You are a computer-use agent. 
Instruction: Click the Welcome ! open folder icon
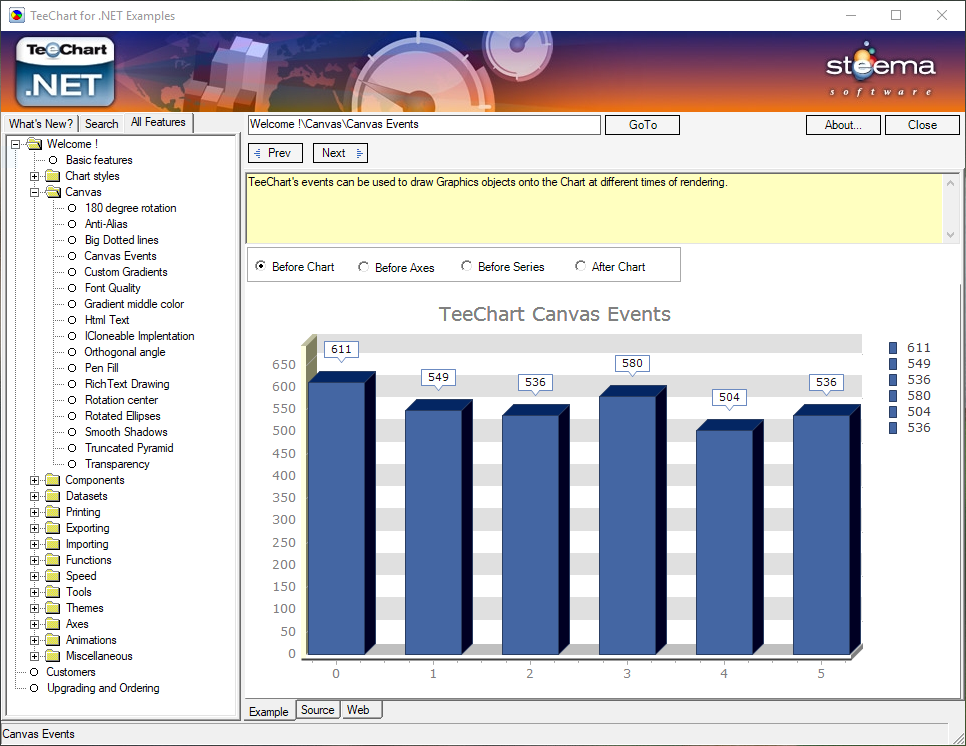(34, 144)
